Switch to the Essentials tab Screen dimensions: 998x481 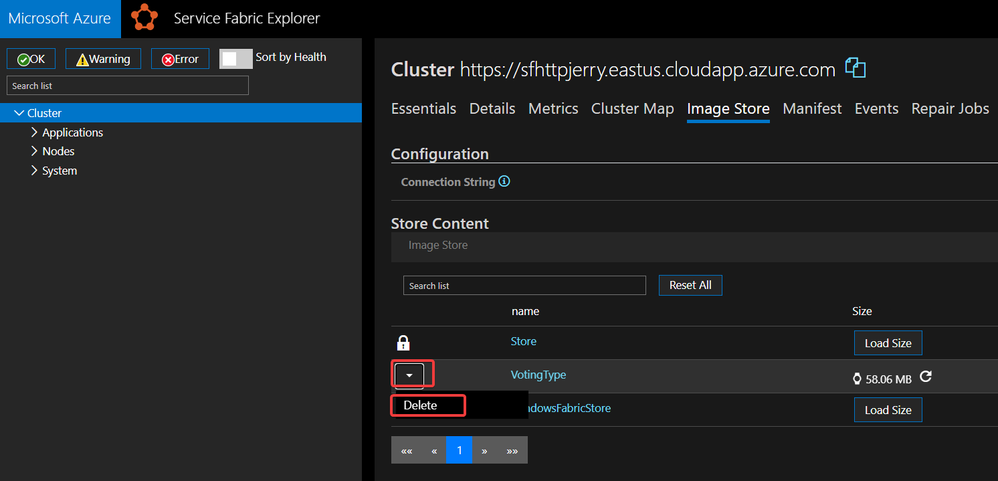click(x=423, y=109)
